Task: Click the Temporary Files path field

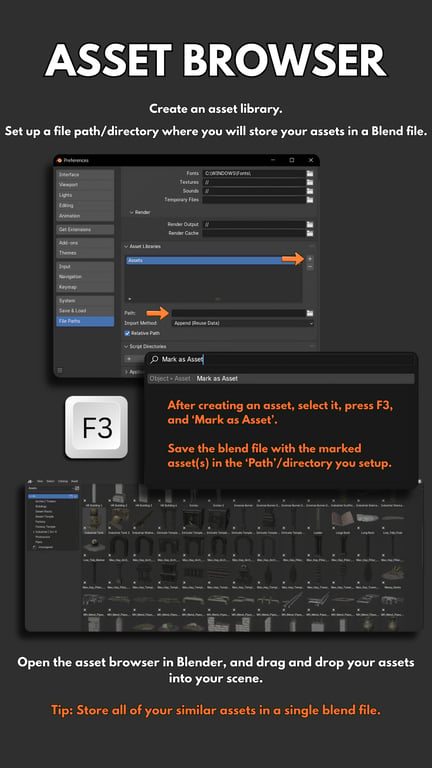Action: [x=254, y=200]
